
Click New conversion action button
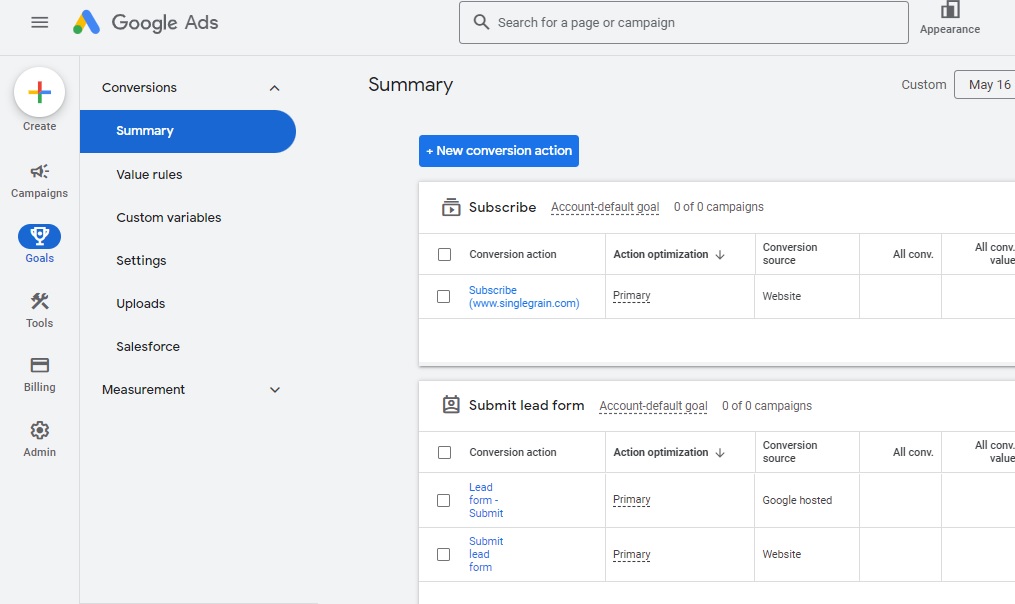pos(498,151)
